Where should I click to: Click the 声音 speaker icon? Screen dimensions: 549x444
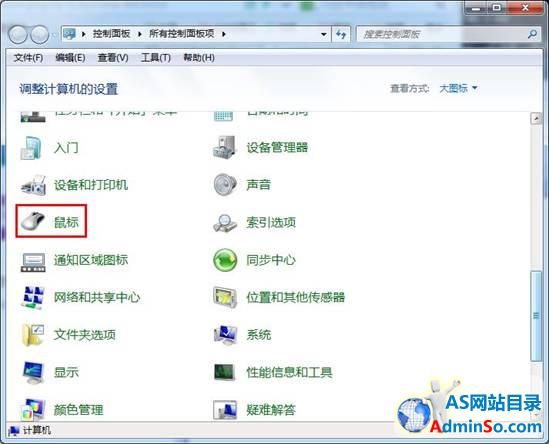(x=224, y=185)
